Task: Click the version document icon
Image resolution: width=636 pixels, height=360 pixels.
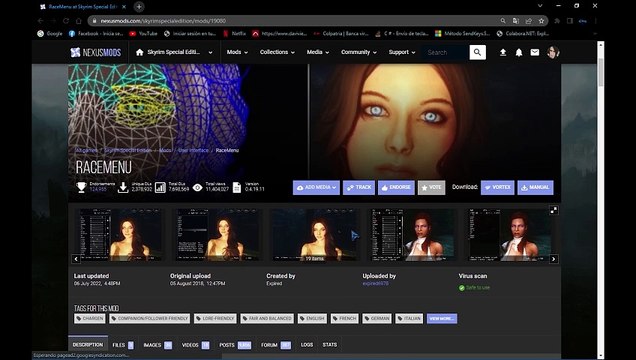Action: tap(237, 187)
